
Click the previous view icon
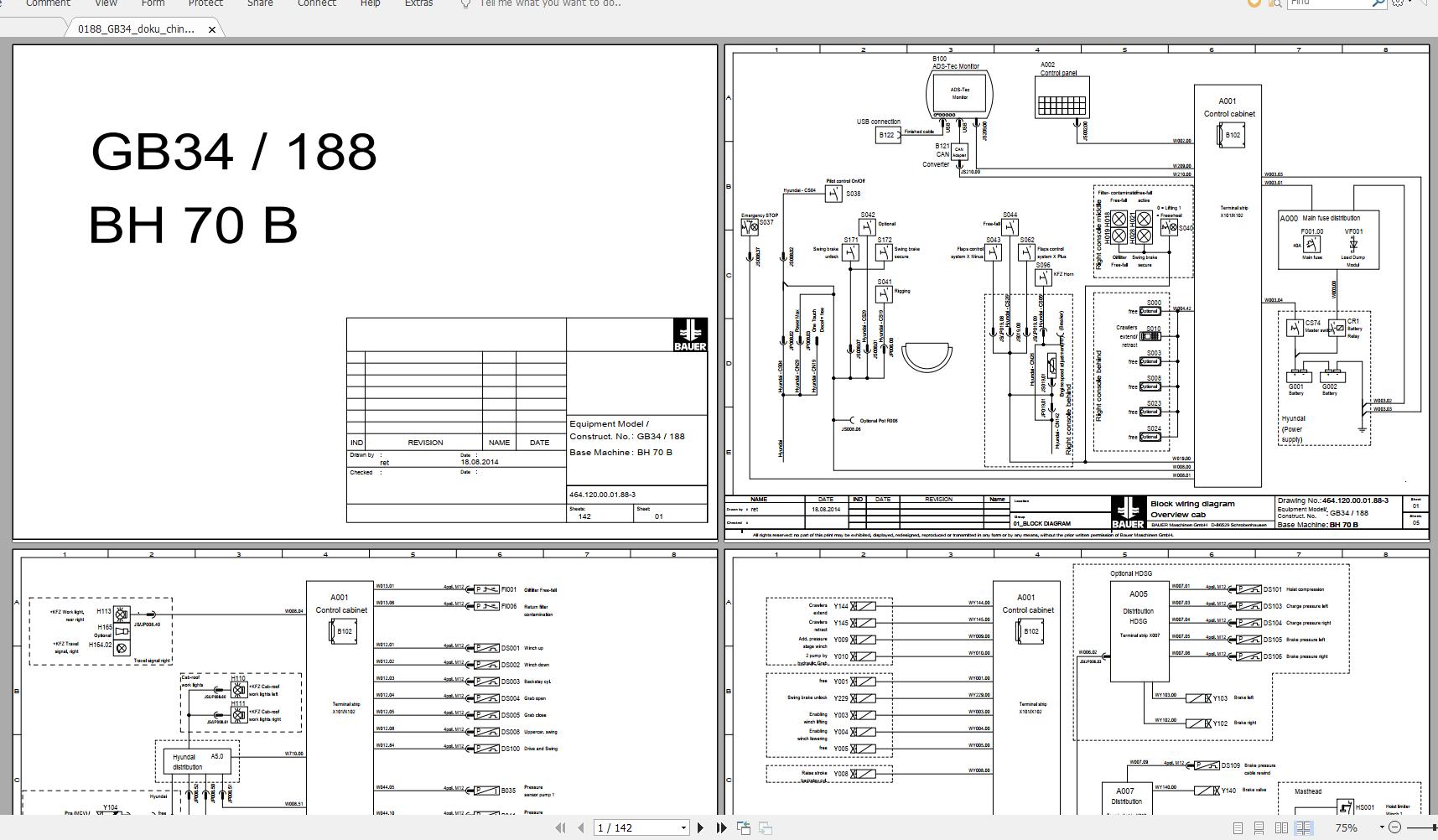pos(744,827)
